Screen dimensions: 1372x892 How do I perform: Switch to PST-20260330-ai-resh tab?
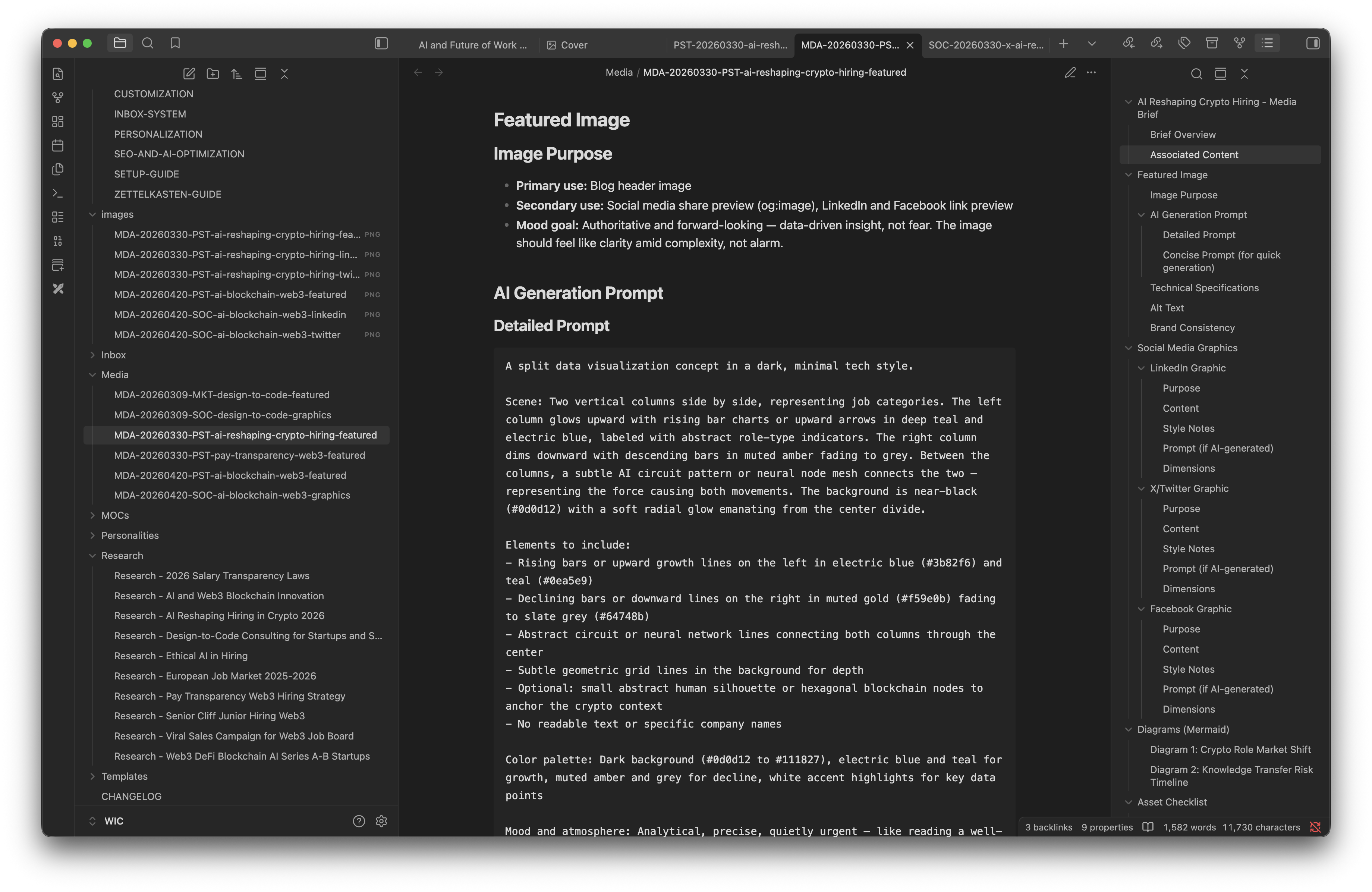point(730,45)
